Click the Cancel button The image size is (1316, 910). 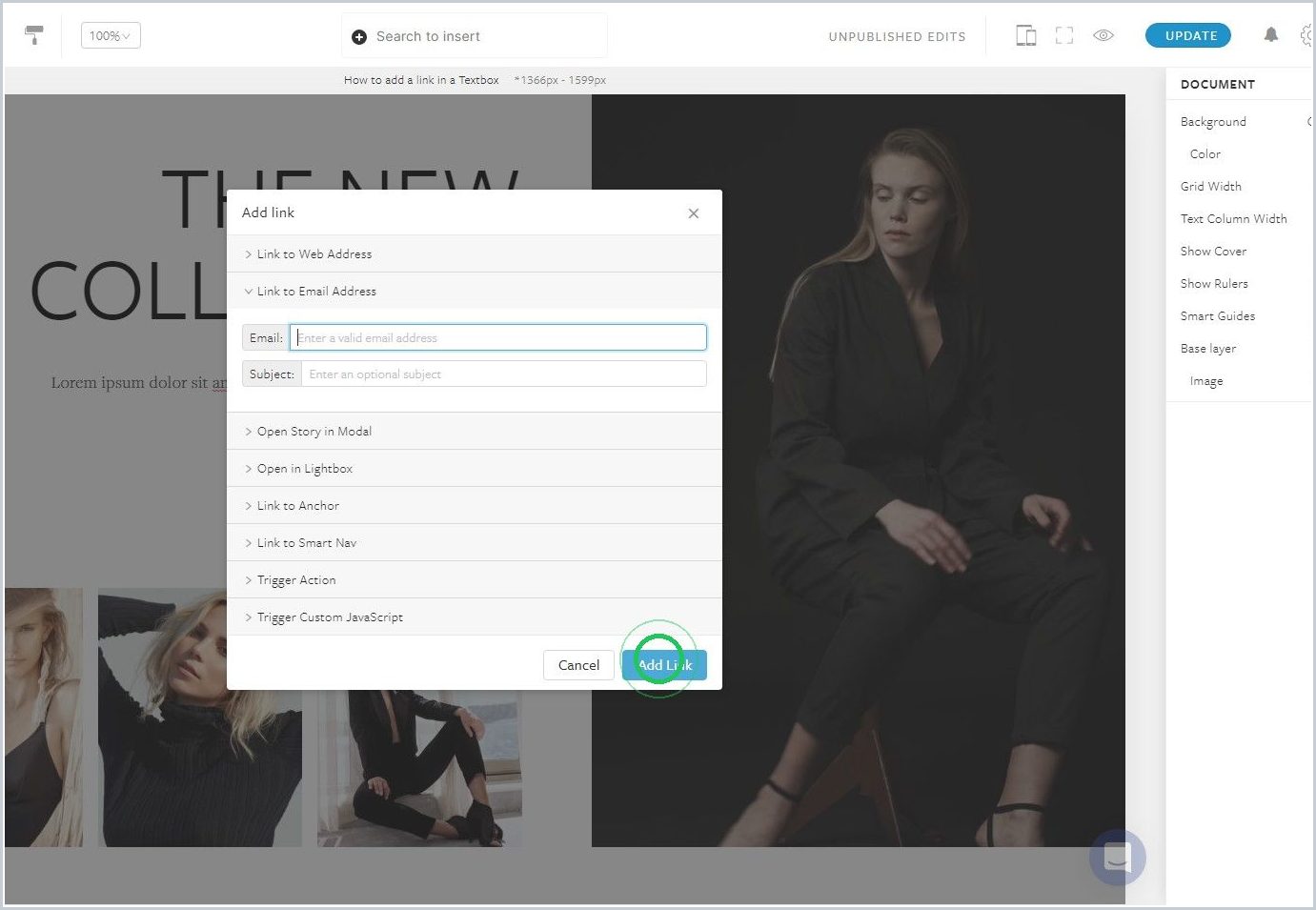(x=578, y=665)
